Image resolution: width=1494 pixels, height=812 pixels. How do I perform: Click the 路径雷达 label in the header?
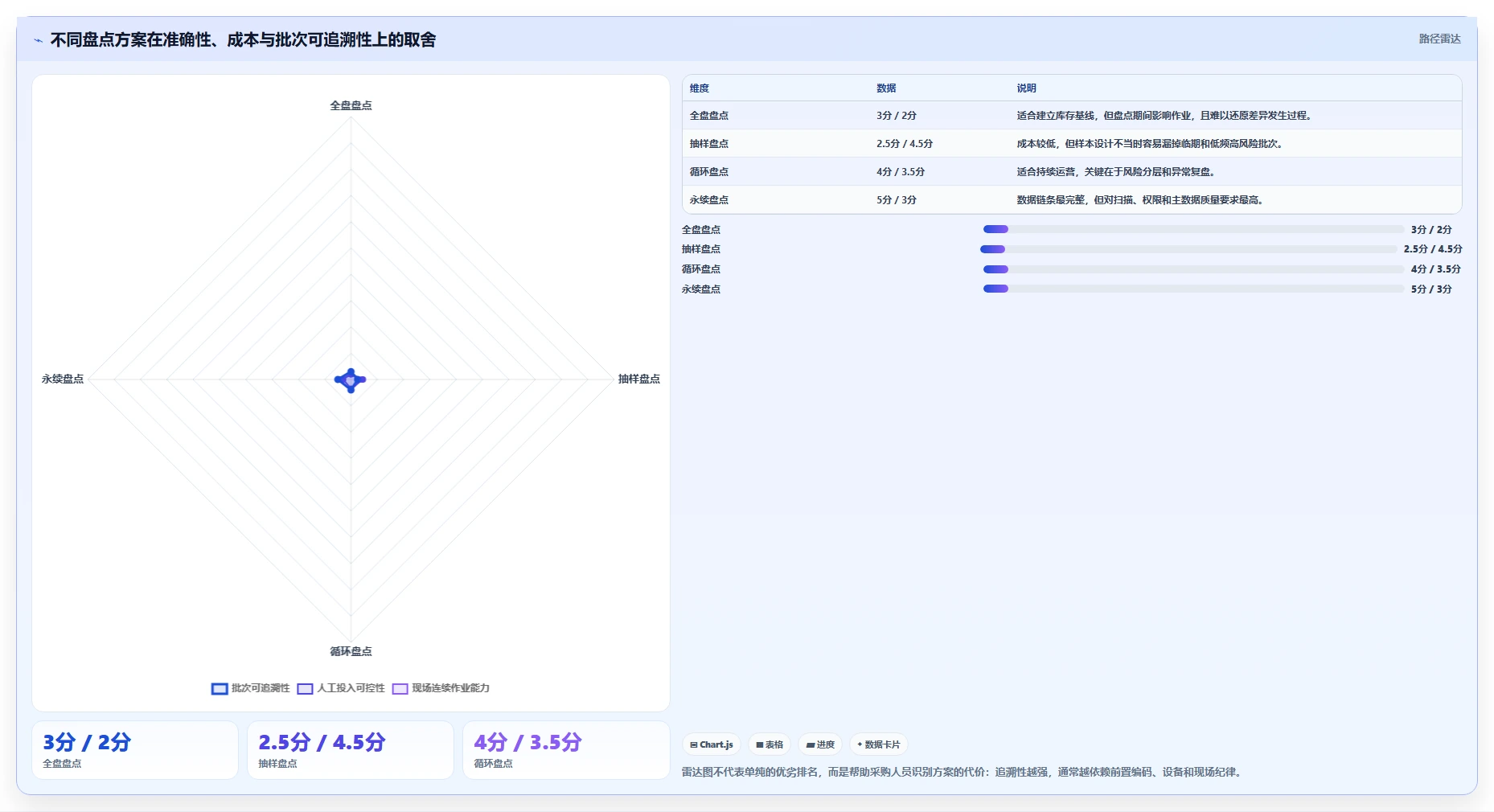[1439, 39]
